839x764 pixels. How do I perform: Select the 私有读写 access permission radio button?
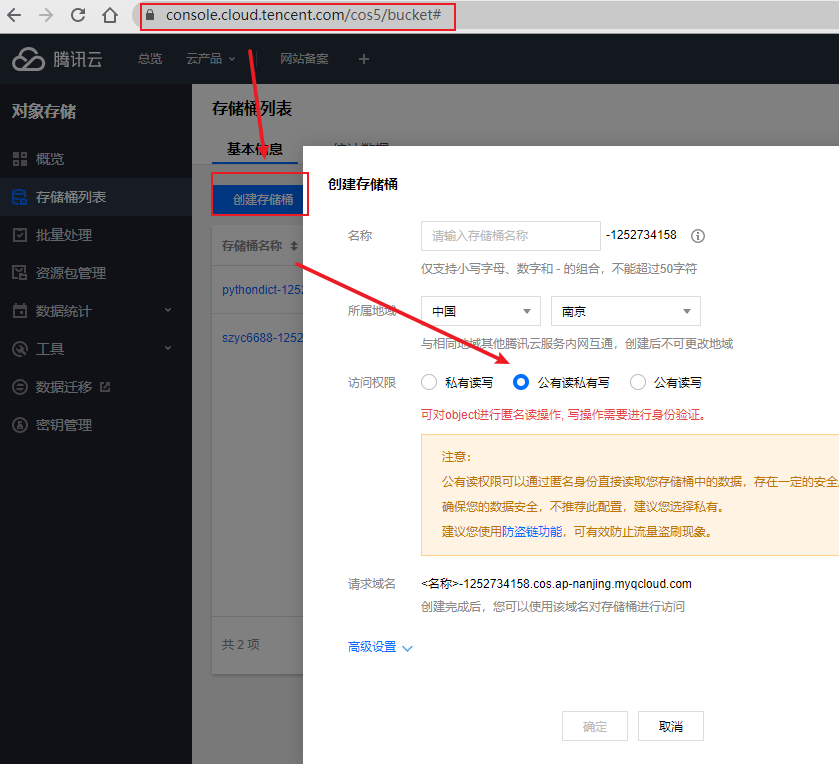430,381
